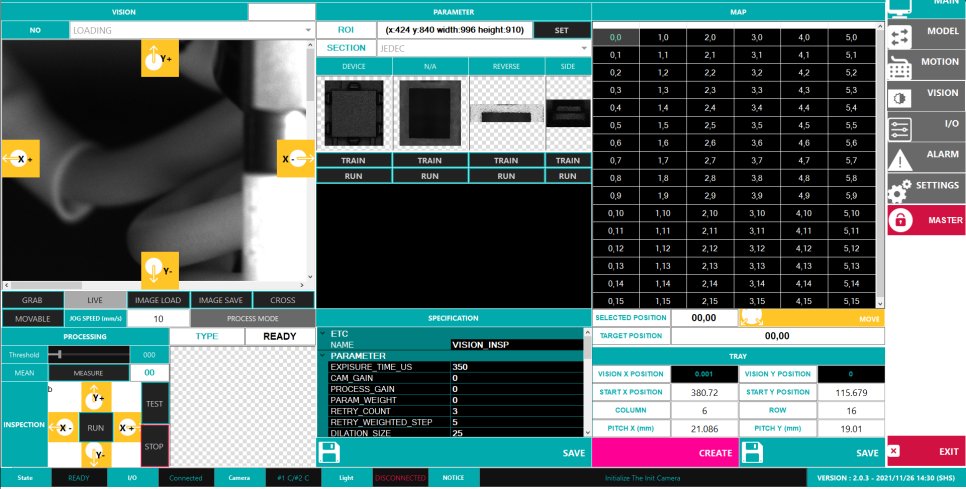Collapse the PARAMETER group in Specification
Image resolution: width=966 pixels, height=489 pixels.
pyautogui.click(x=323, y=356)
